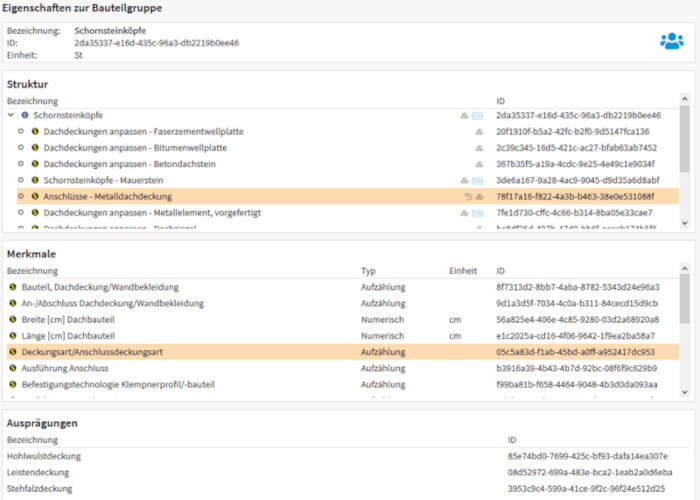Select Ausführung Anschluss row

click(343, 368)
